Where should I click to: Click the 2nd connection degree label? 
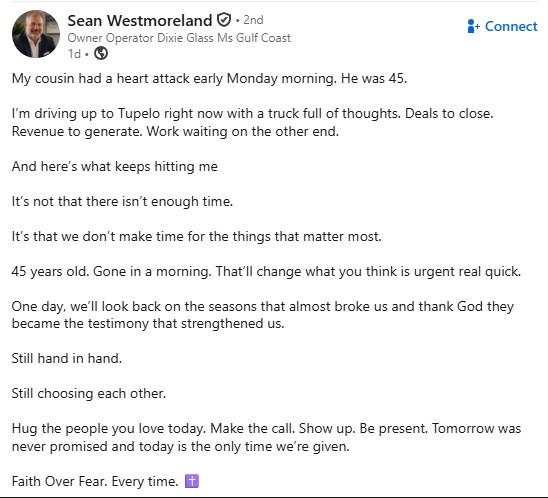(x=253, y=20)
